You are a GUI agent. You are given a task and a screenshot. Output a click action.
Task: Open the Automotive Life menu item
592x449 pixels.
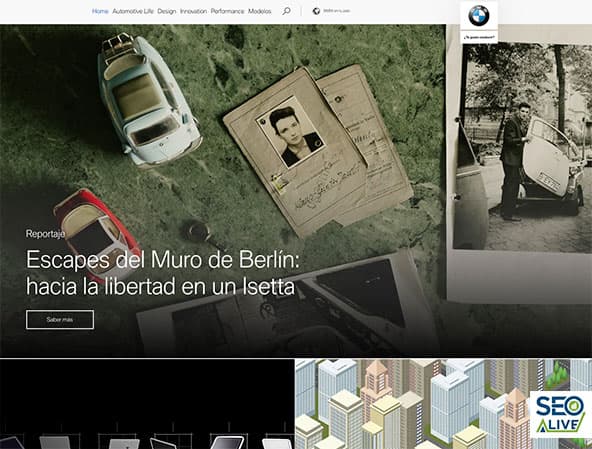[133, 11]
